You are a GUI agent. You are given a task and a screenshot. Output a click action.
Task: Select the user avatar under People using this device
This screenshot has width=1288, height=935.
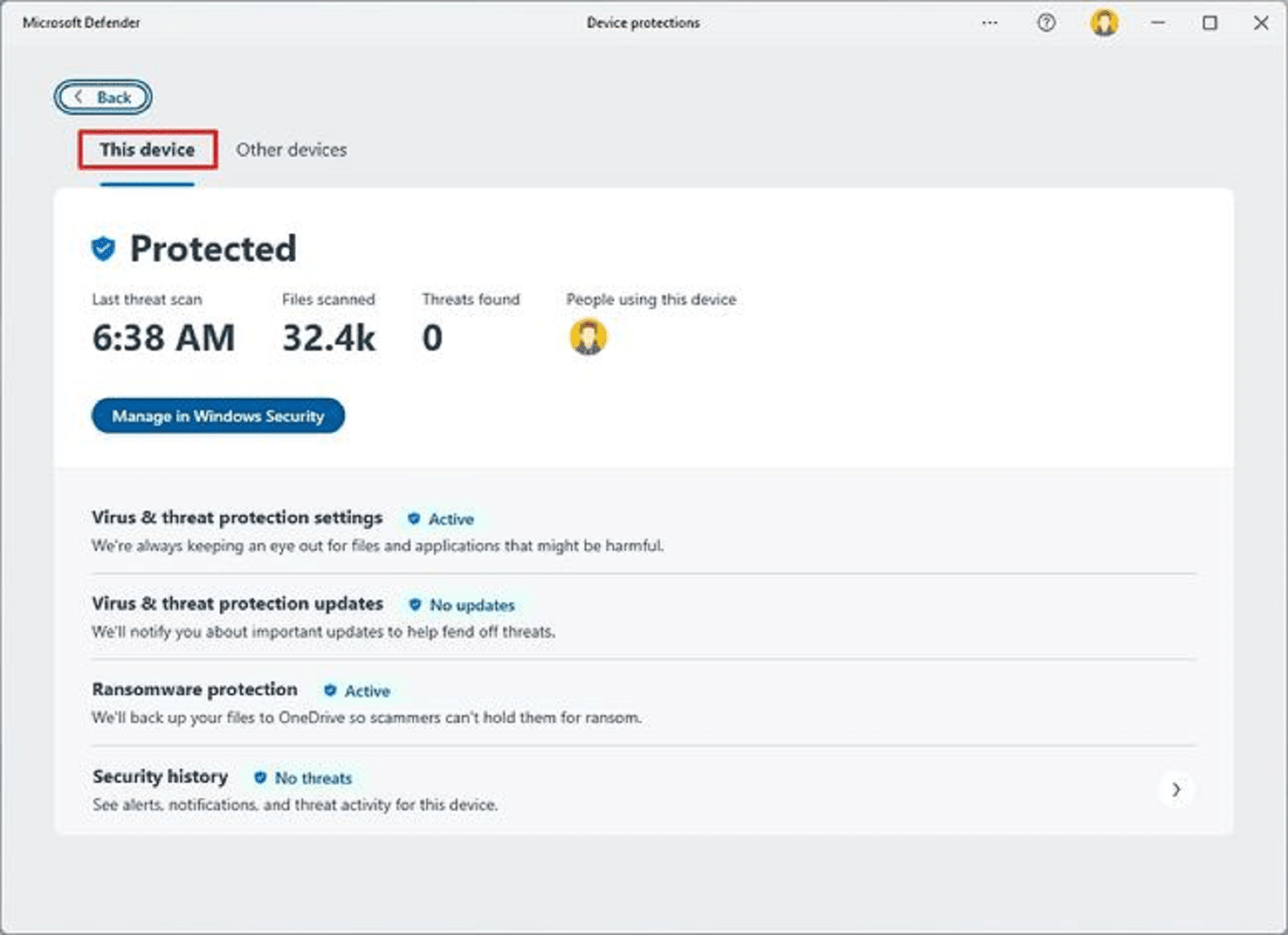click(588, 337)
